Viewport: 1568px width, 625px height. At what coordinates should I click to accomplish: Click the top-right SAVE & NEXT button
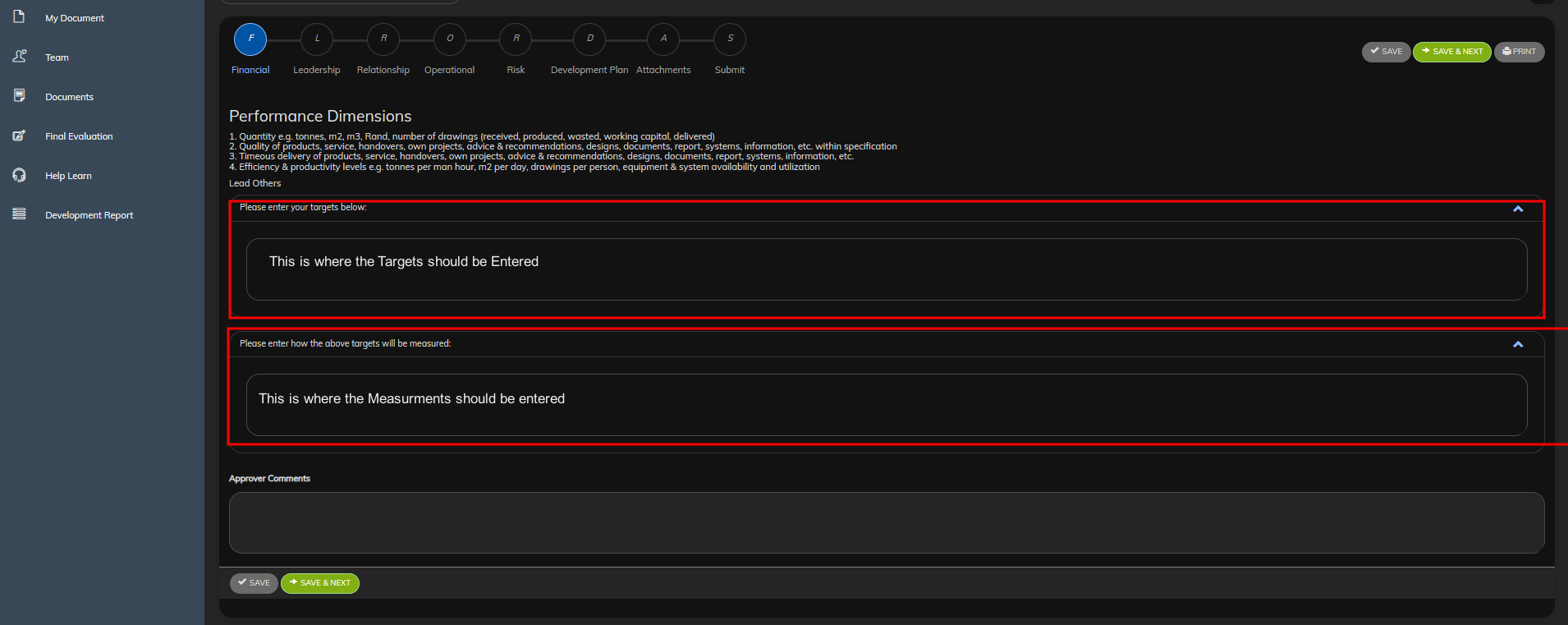coord(1451,52)
